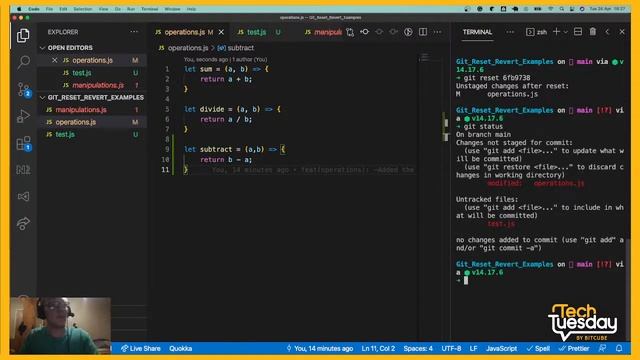Screen dimensions: 640x360
Task: Click the Spell checker status item
Action: coord(538,348)
